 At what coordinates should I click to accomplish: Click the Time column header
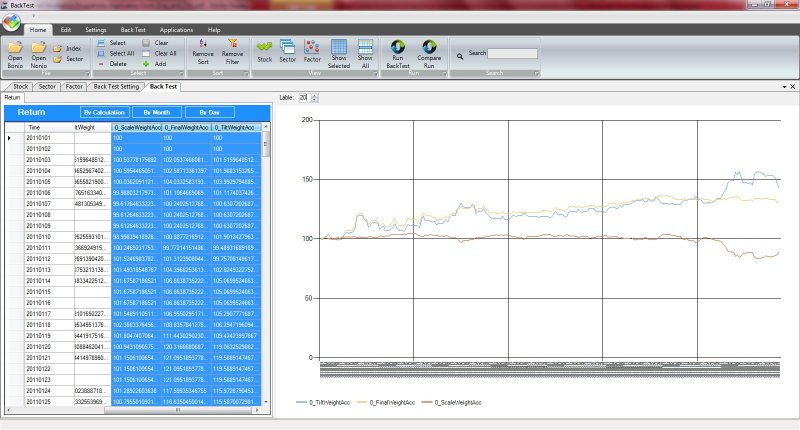tap(49, 128)
